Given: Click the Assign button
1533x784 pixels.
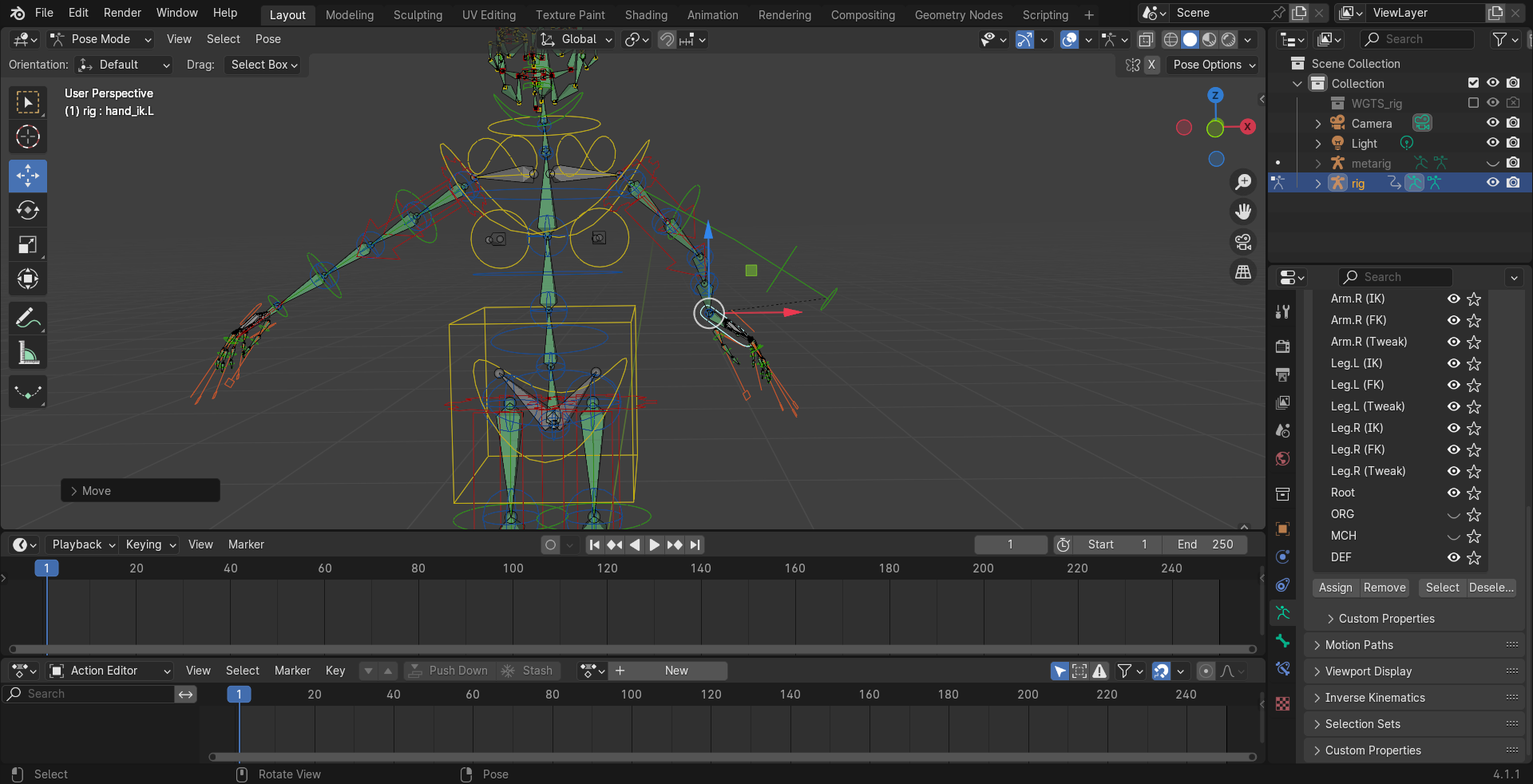Looking at the screenshot, I should 1335,588.
